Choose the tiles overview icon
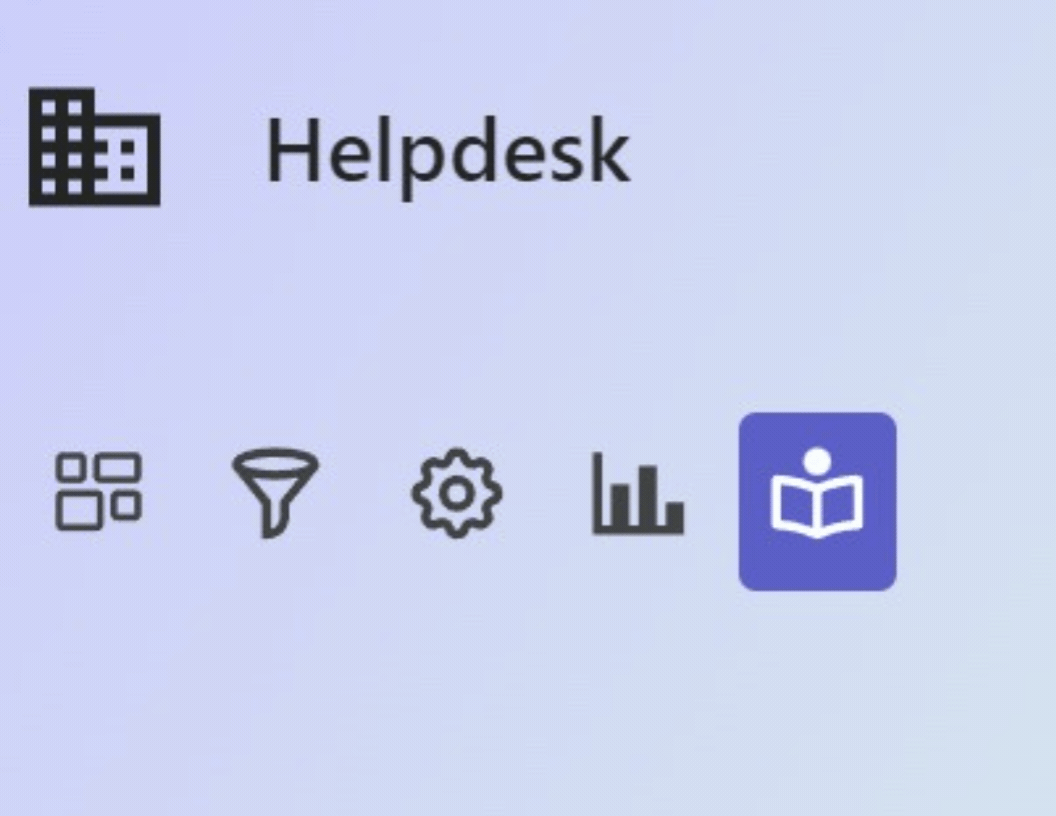This screenshot has width=1056, height=816. click(x=98, y=492)
